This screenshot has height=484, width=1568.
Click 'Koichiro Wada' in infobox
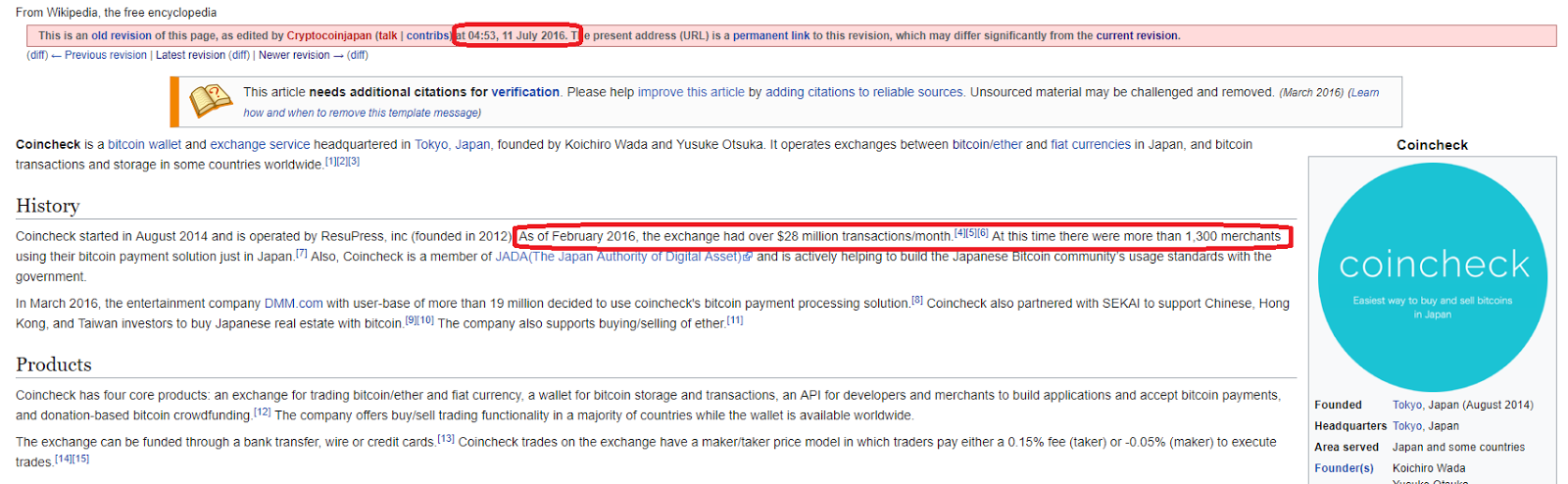(1429, 468)
